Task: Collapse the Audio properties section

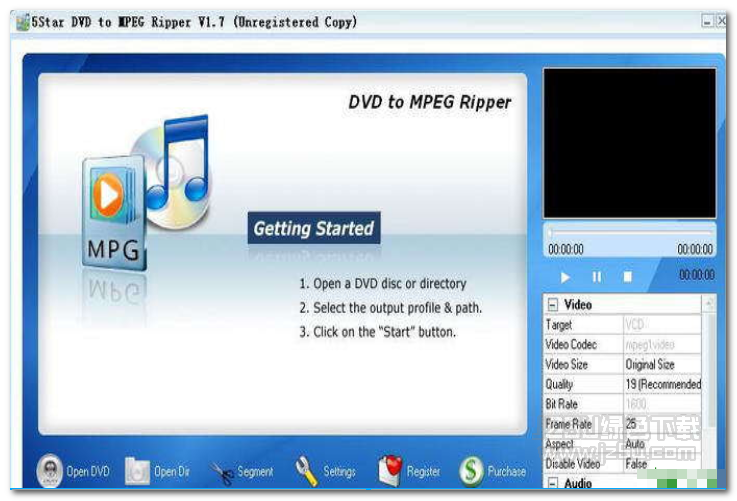Action: [552, 483]
